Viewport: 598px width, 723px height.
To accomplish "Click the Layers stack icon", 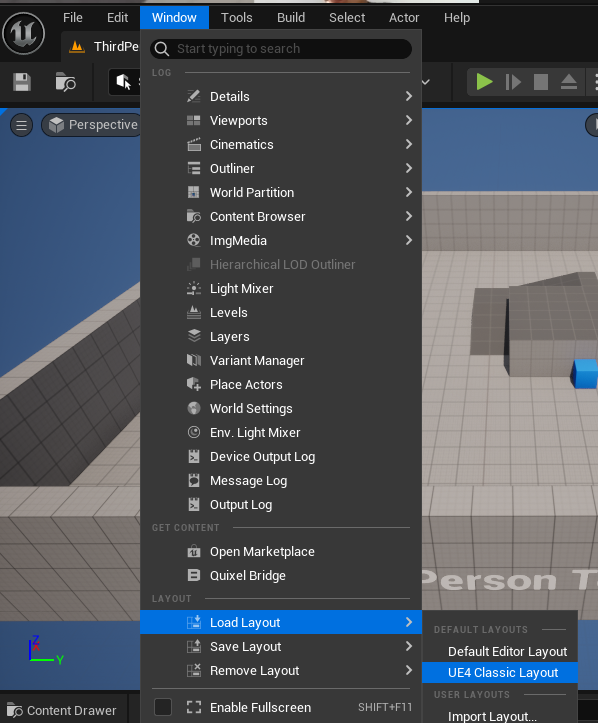I will click(194, 336).
